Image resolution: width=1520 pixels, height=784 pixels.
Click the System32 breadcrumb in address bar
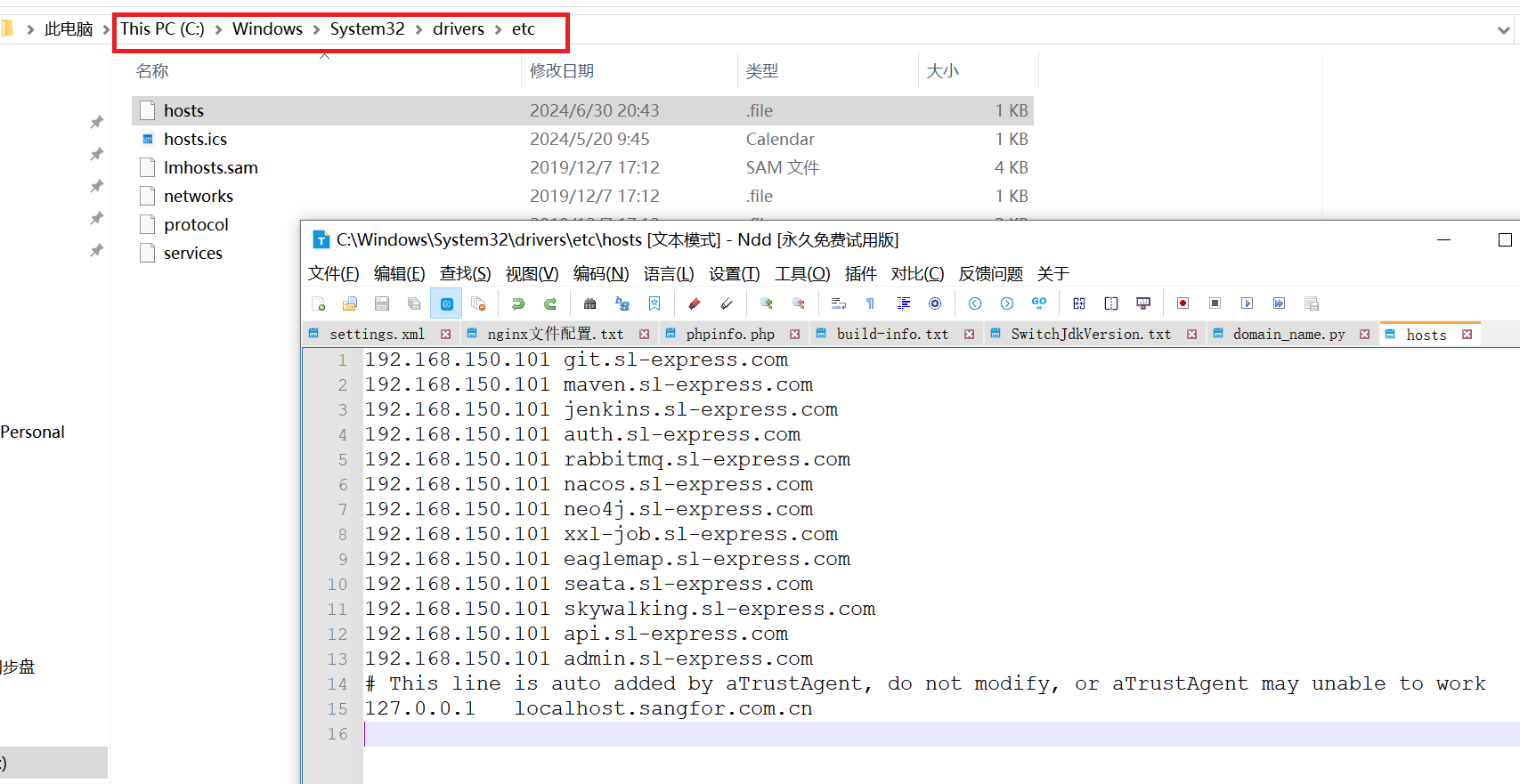tap(368, 29)
